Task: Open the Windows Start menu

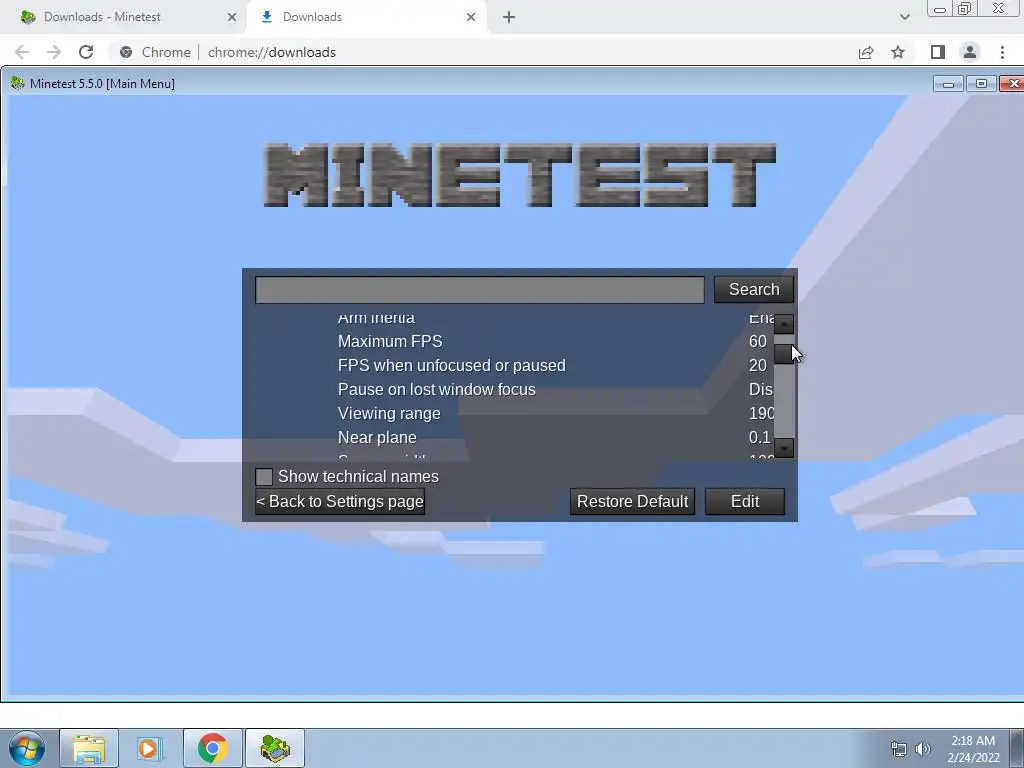Action: [x=27, y=748]
